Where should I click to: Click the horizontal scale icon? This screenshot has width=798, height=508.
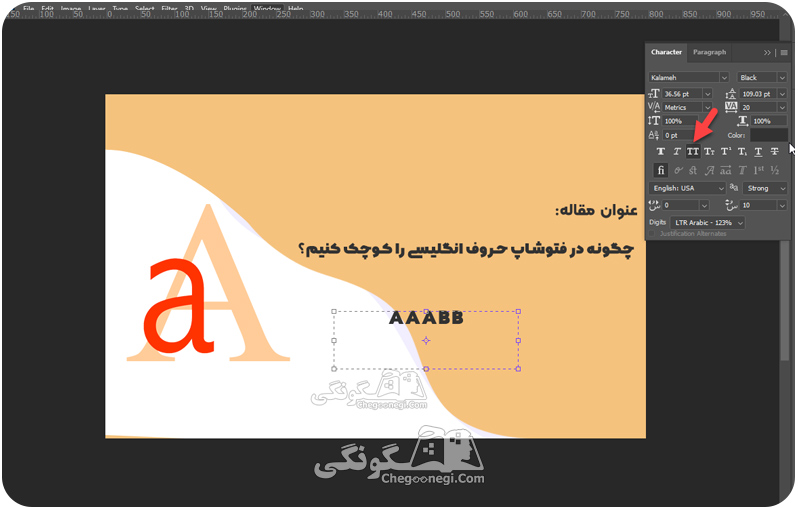tap(743, 121)
